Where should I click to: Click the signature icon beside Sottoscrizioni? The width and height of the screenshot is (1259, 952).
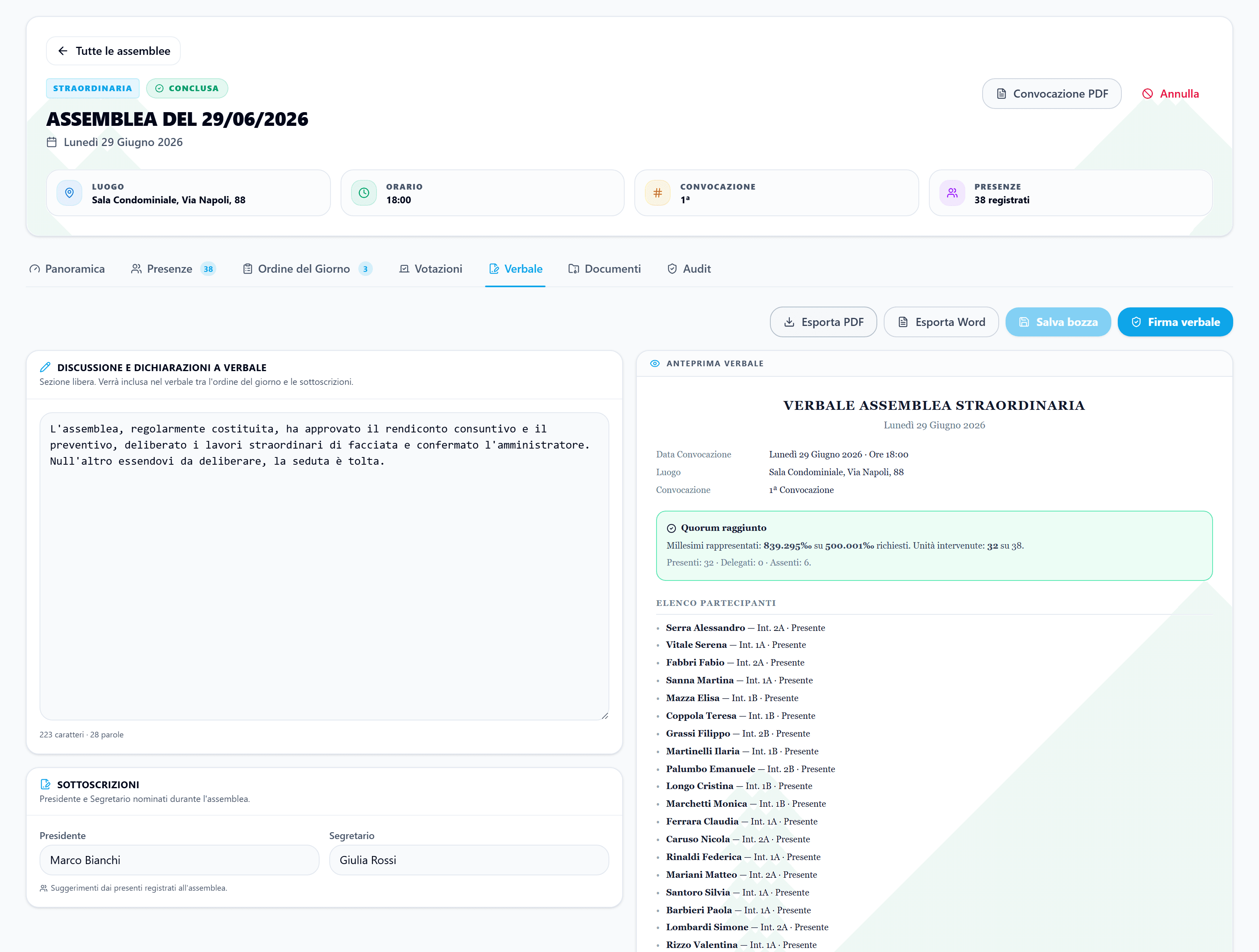[46, 785]
